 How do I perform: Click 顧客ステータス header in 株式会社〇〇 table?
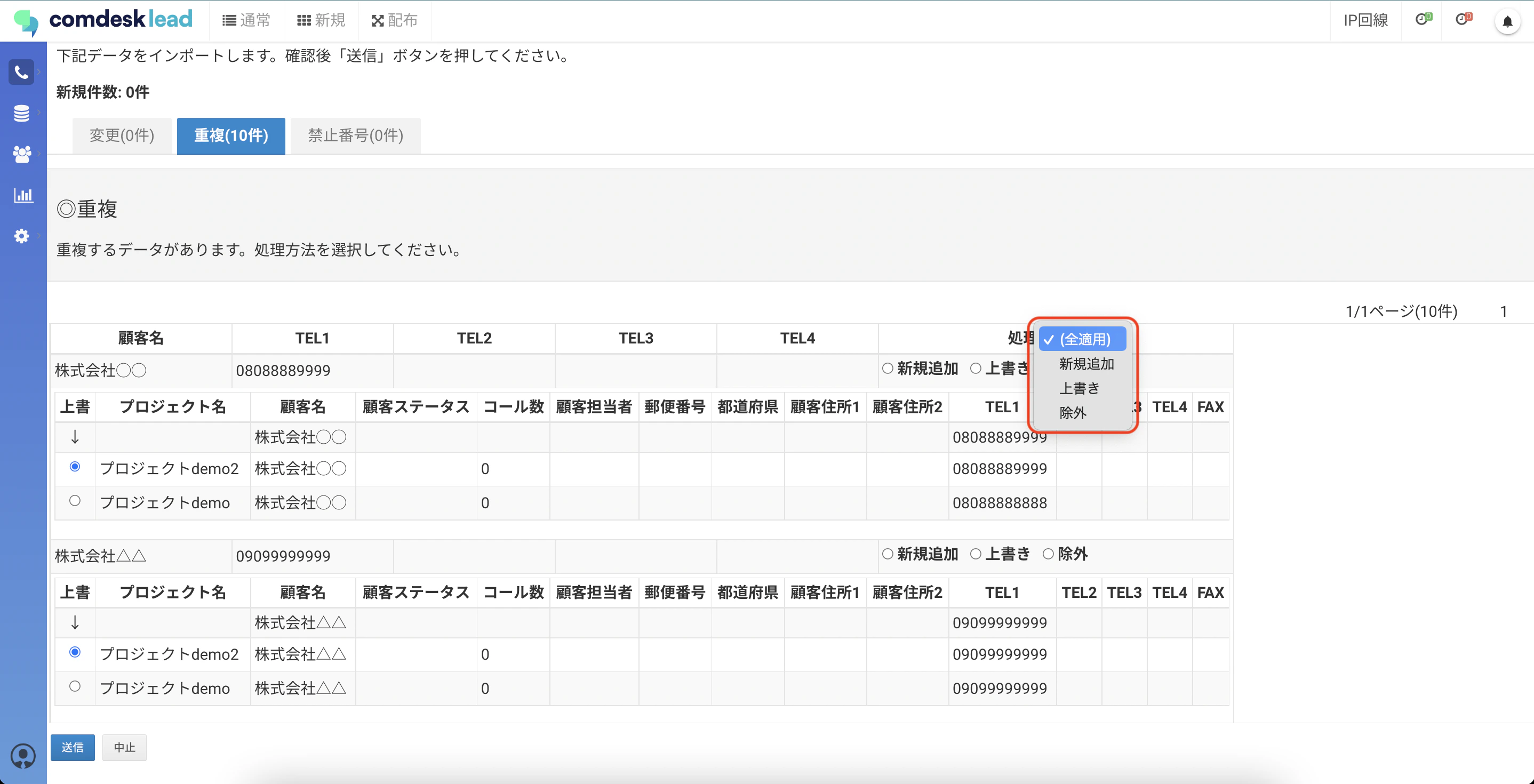click(x=416, y=407)
